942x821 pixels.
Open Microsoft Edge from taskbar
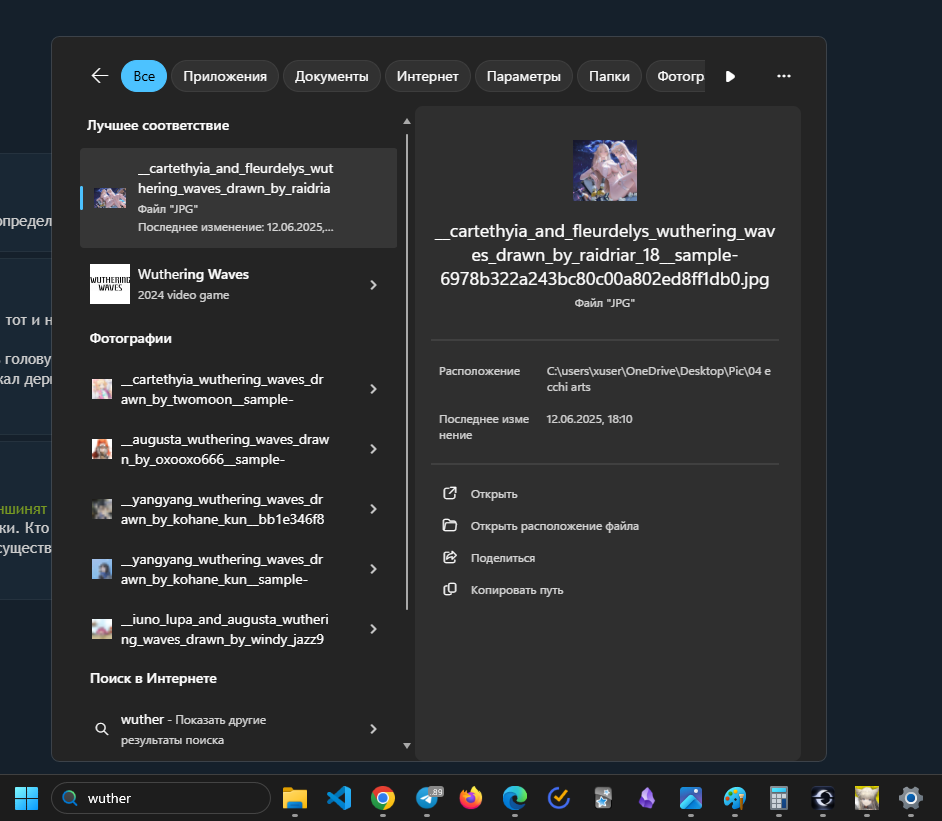[x=515, y=798]
